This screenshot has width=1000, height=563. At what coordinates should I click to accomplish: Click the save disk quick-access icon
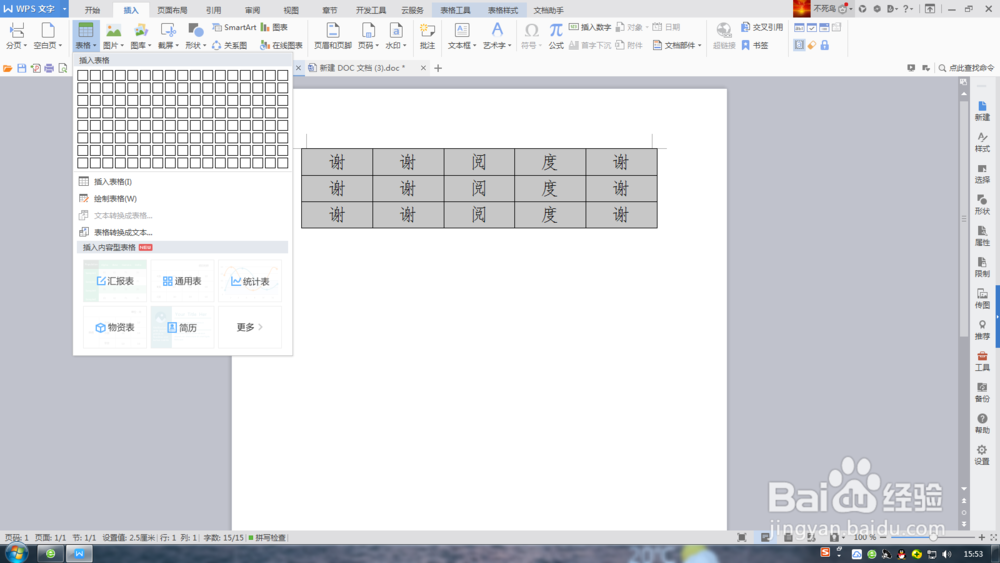[22, 68]
